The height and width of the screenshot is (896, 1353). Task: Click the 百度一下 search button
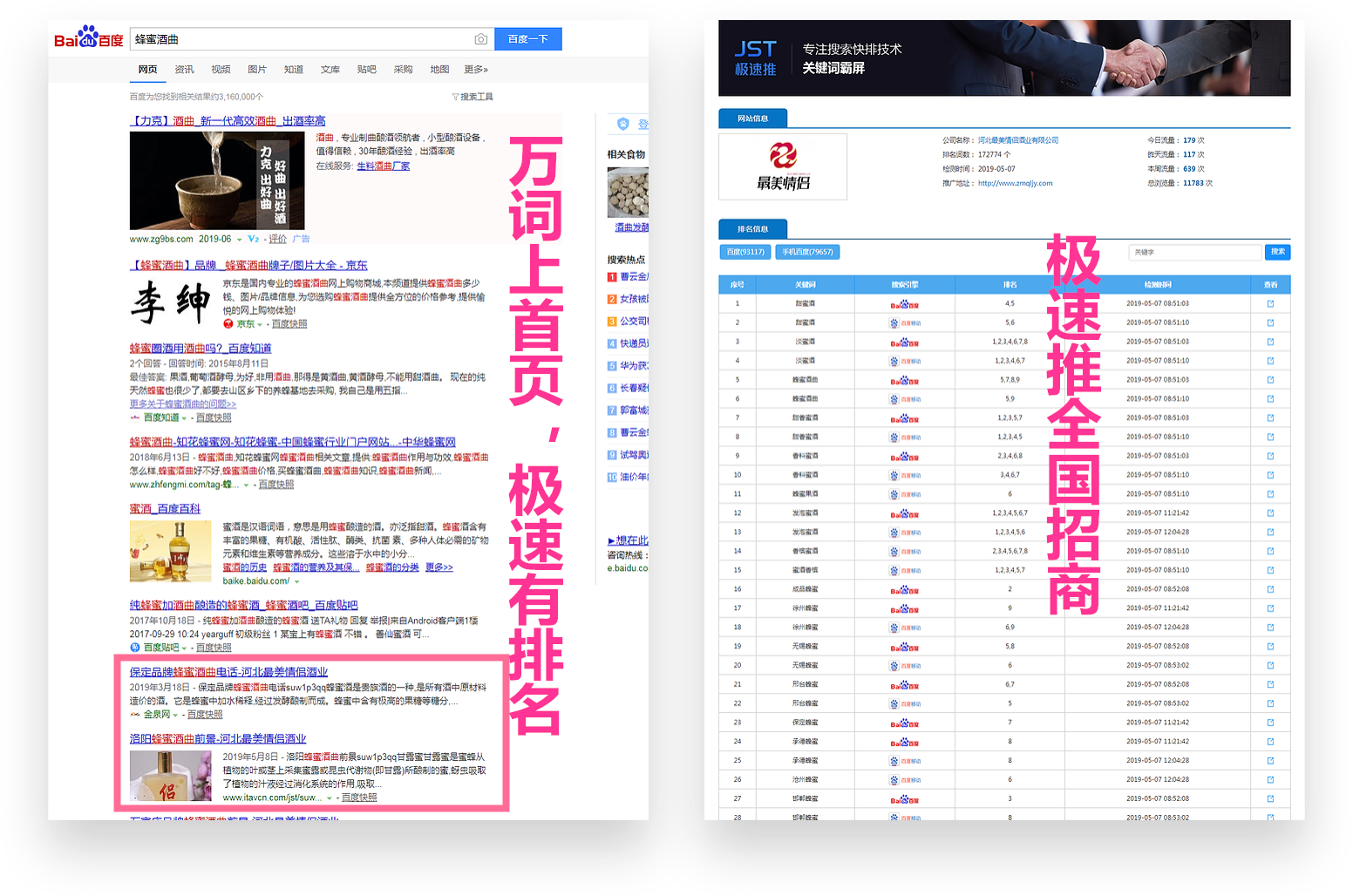pos(528,39)
